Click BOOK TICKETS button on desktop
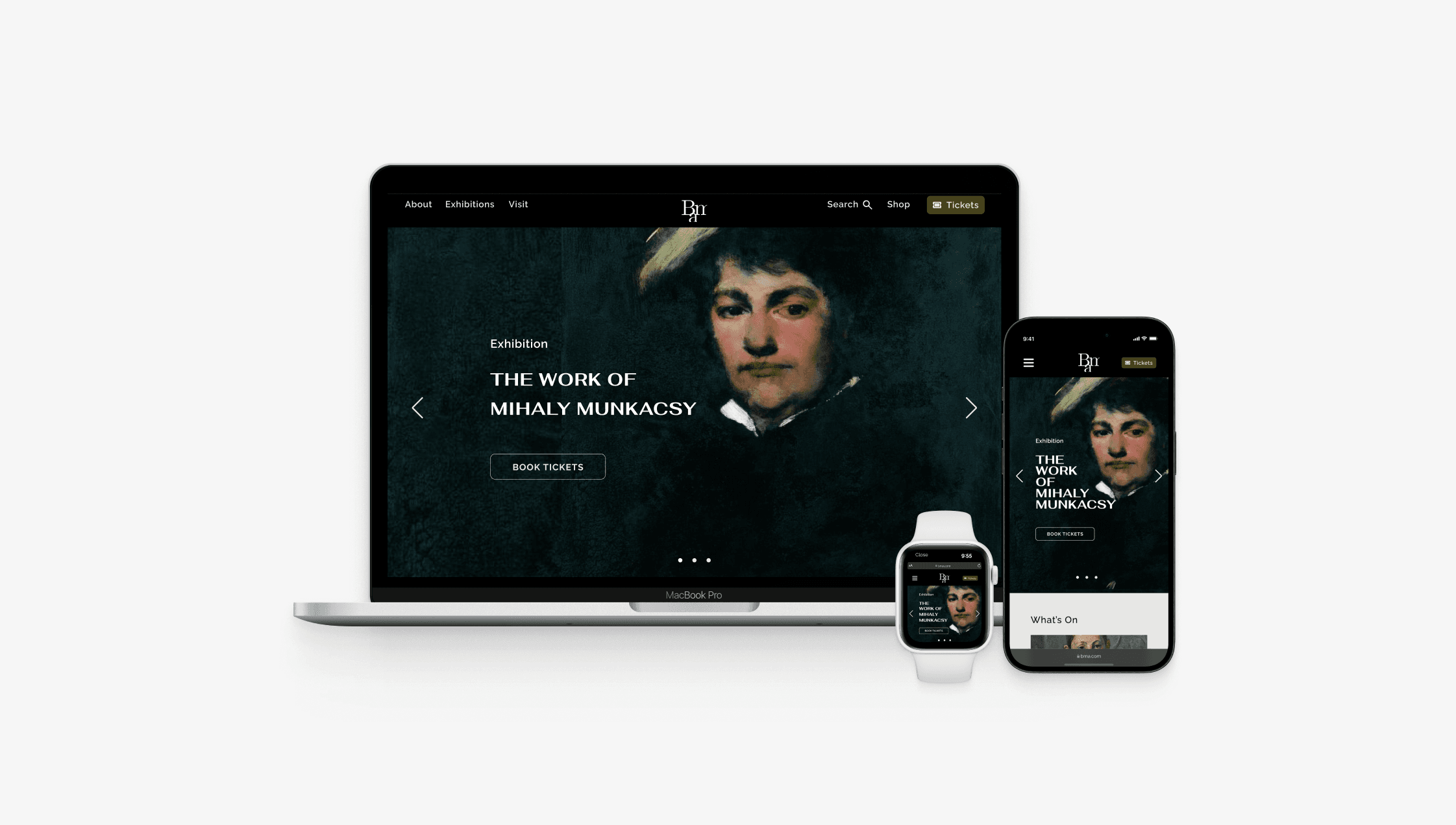Image resolution: width=1456 pixels, height=825 pixels. click(x=547, y=467)
